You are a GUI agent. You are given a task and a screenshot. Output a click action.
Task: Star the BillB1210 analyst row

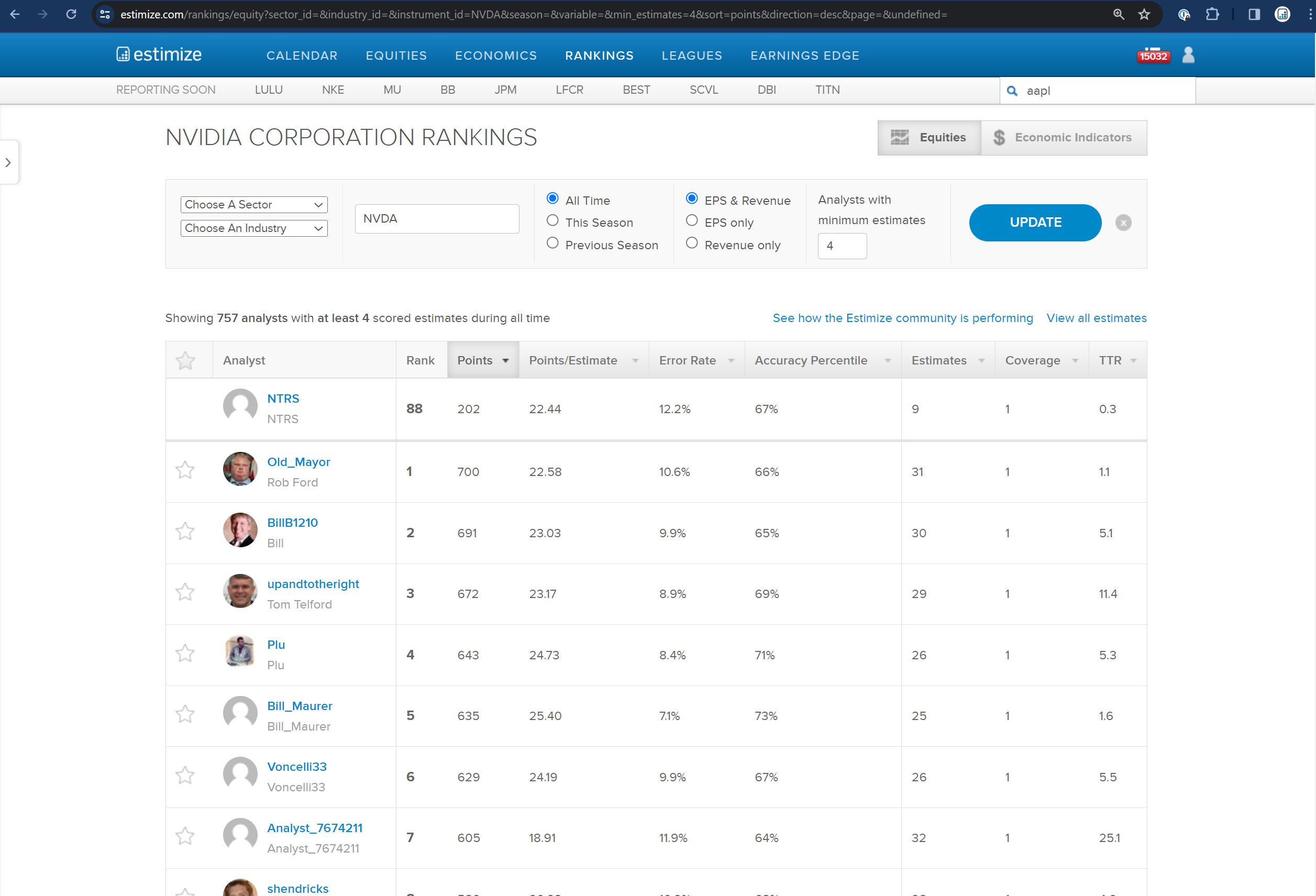coord(185,532)
